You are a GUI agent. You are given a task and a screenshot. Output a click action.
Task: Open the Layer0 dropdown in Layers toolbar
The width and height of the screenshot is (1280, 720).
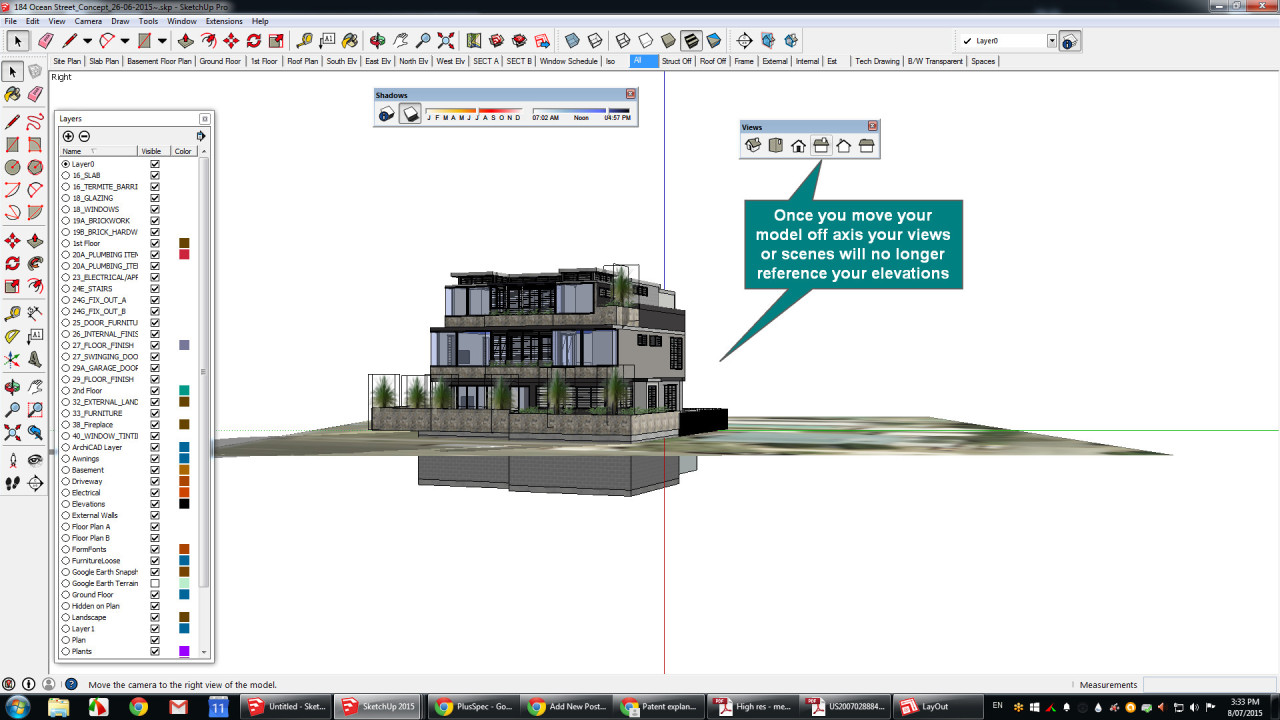click(x=1052, y=41)
